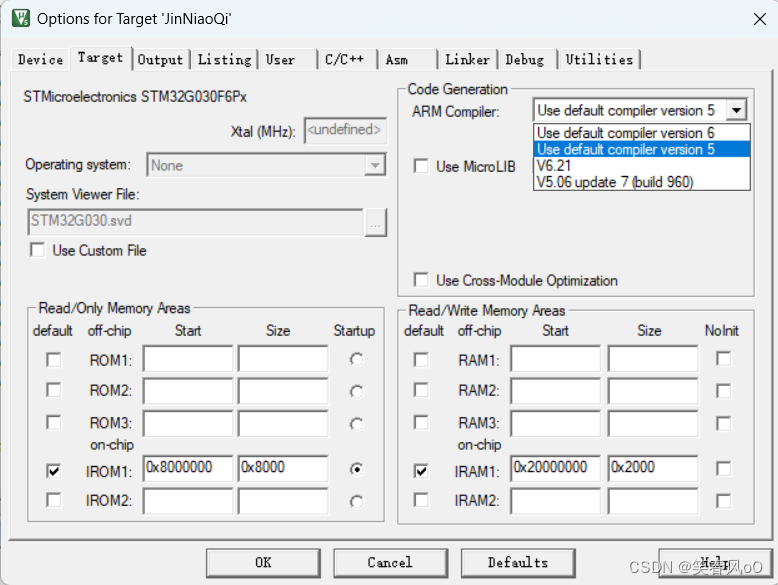
Task: Select the Asm tab
Action: point(407,60)
